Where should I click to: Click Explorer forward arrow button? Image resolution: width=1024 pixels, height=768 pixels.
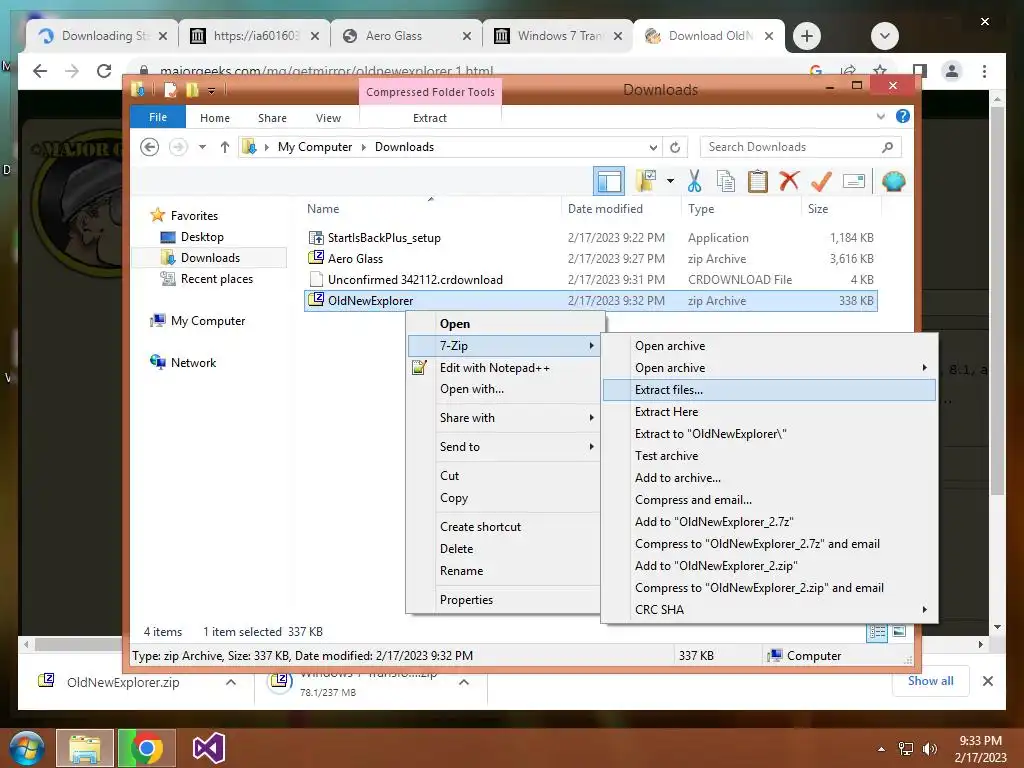coord(178,147)
